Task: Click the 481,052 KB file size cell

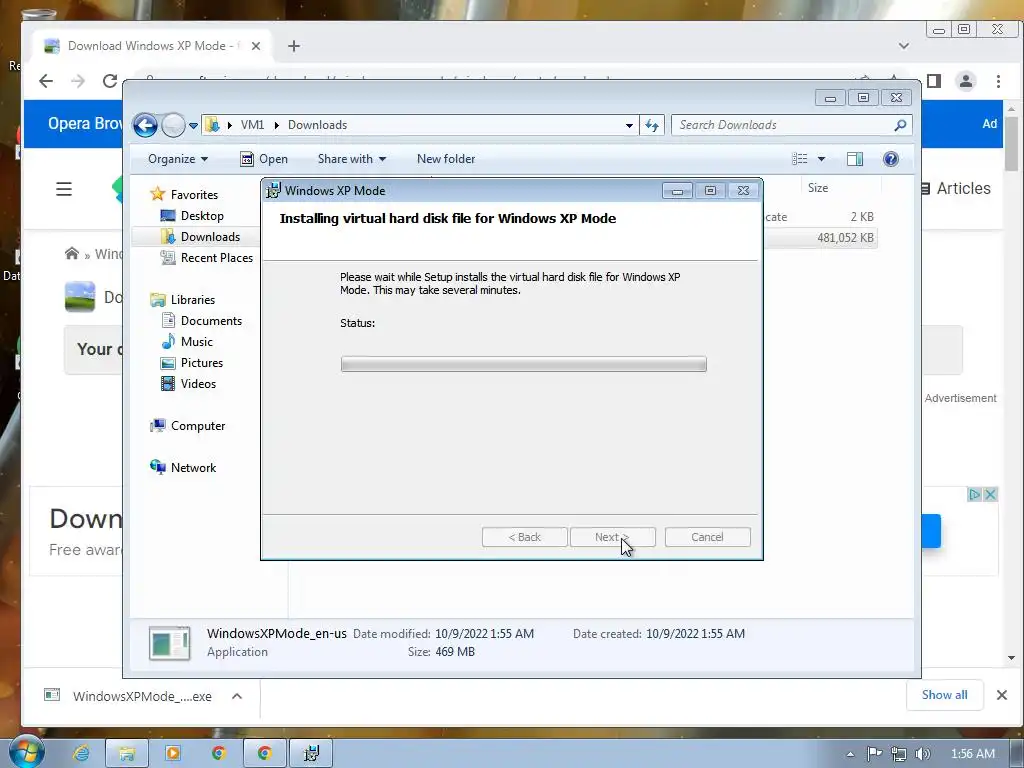Action: pyautogui.click(x=845, y=238)
